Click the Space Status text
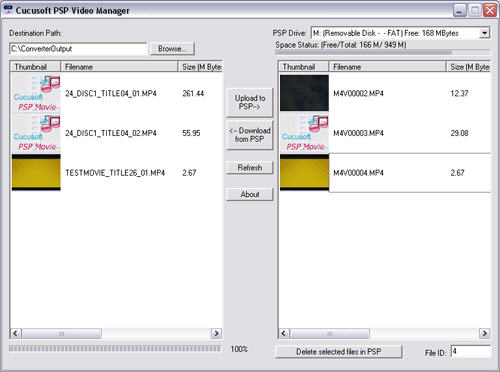Screen dimensions: 500x372 341,45
